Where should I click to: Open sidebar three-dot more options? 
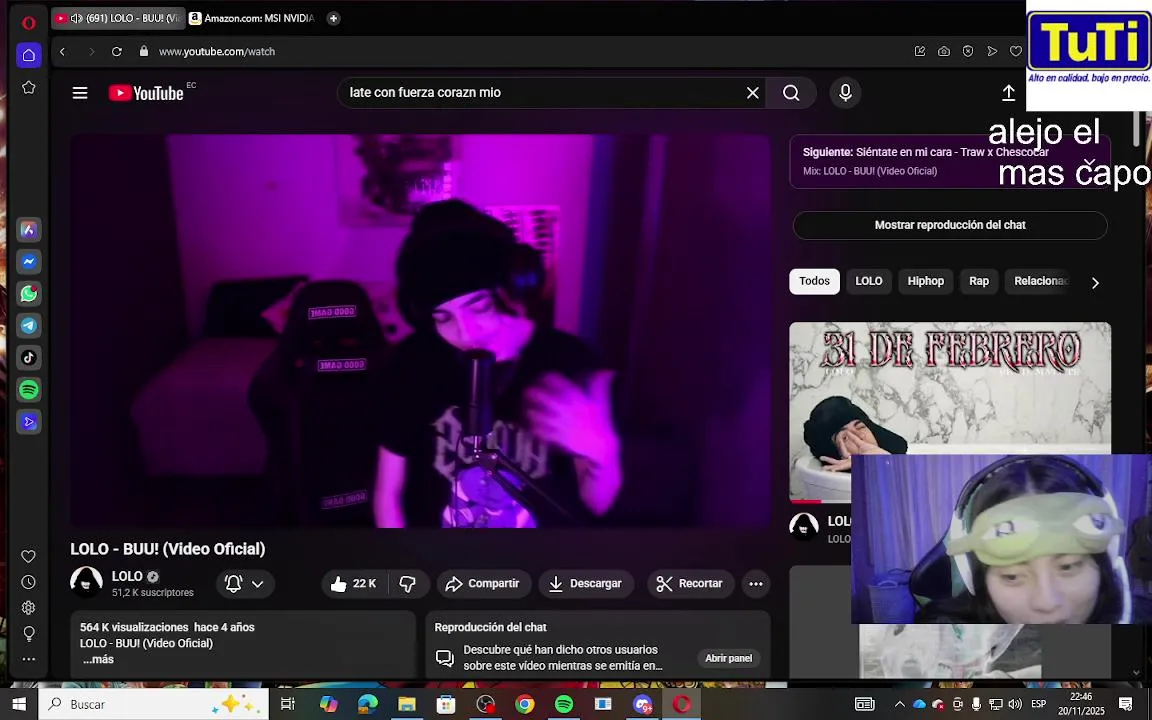(29, 659)
